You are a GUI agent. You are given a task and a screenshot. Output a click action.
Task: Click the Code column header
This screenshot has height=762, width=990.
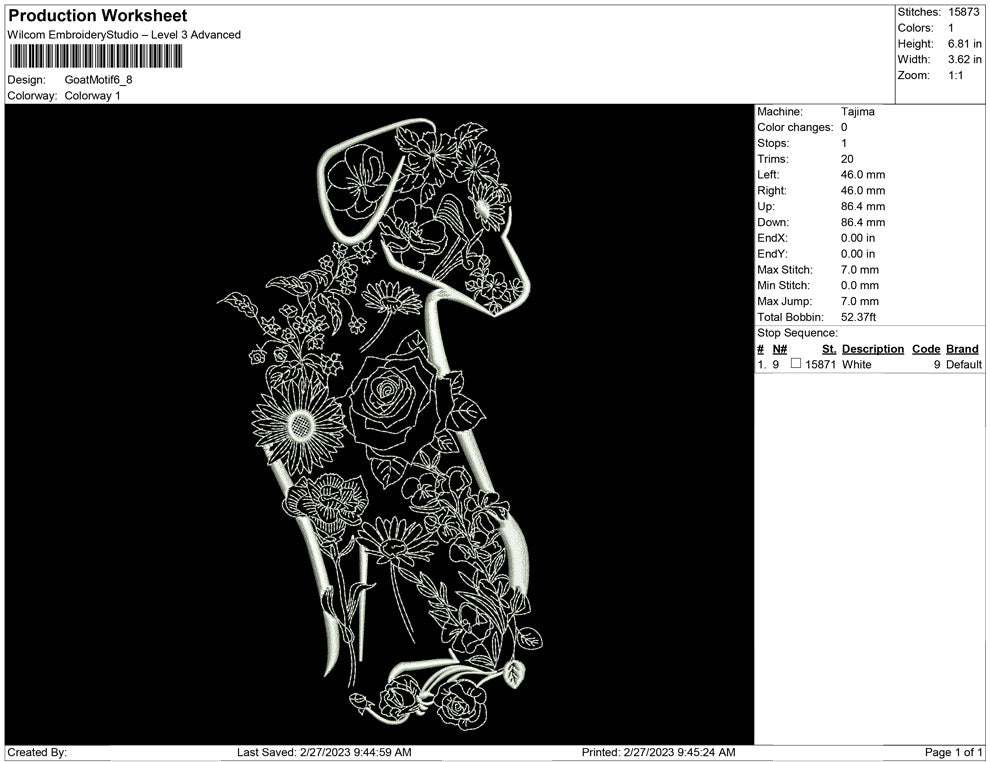[926, 349]
